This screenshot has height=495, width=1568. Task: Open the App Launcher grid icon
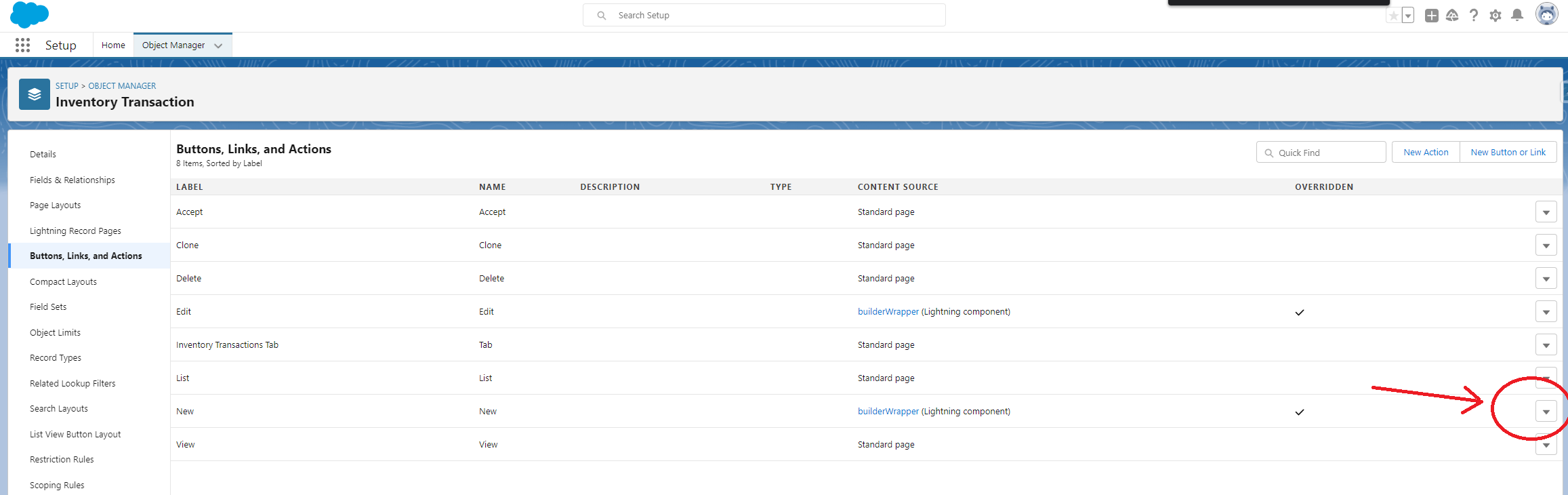(22, 45)
